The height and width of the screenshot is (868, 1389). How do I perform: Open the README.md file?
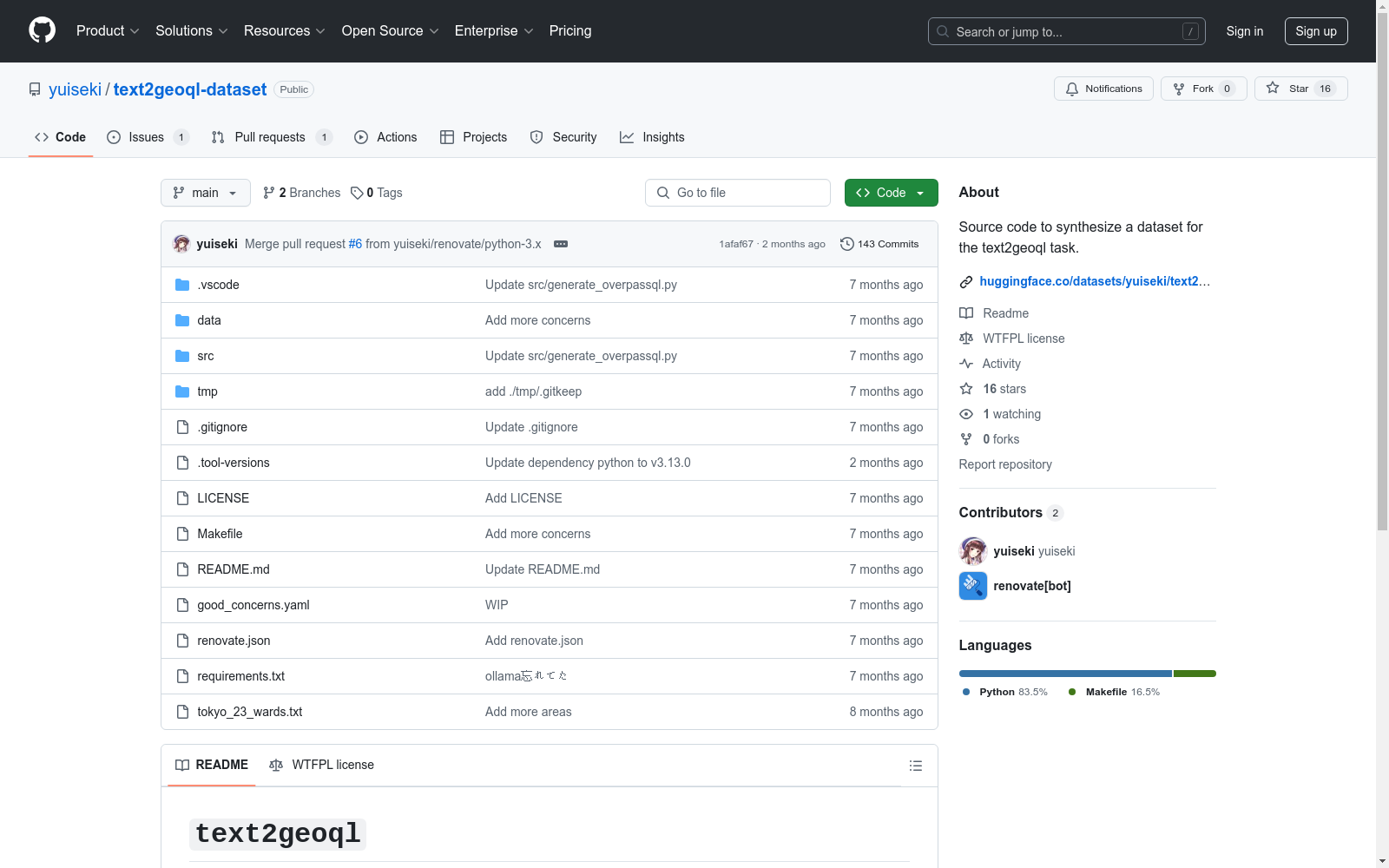coord(234,569)
